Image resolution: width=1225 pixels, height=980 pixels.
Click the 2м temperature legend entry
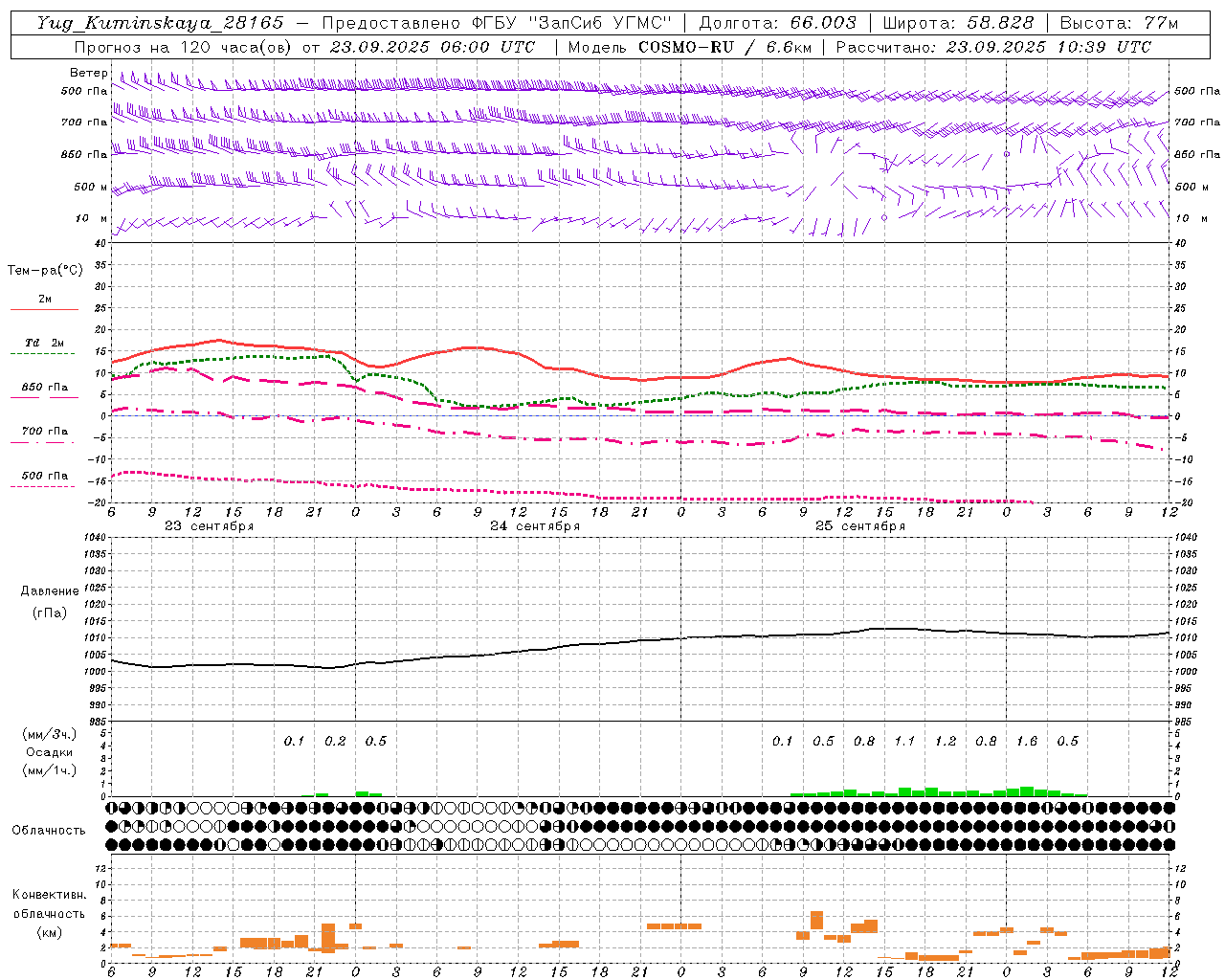click(45, 300)
